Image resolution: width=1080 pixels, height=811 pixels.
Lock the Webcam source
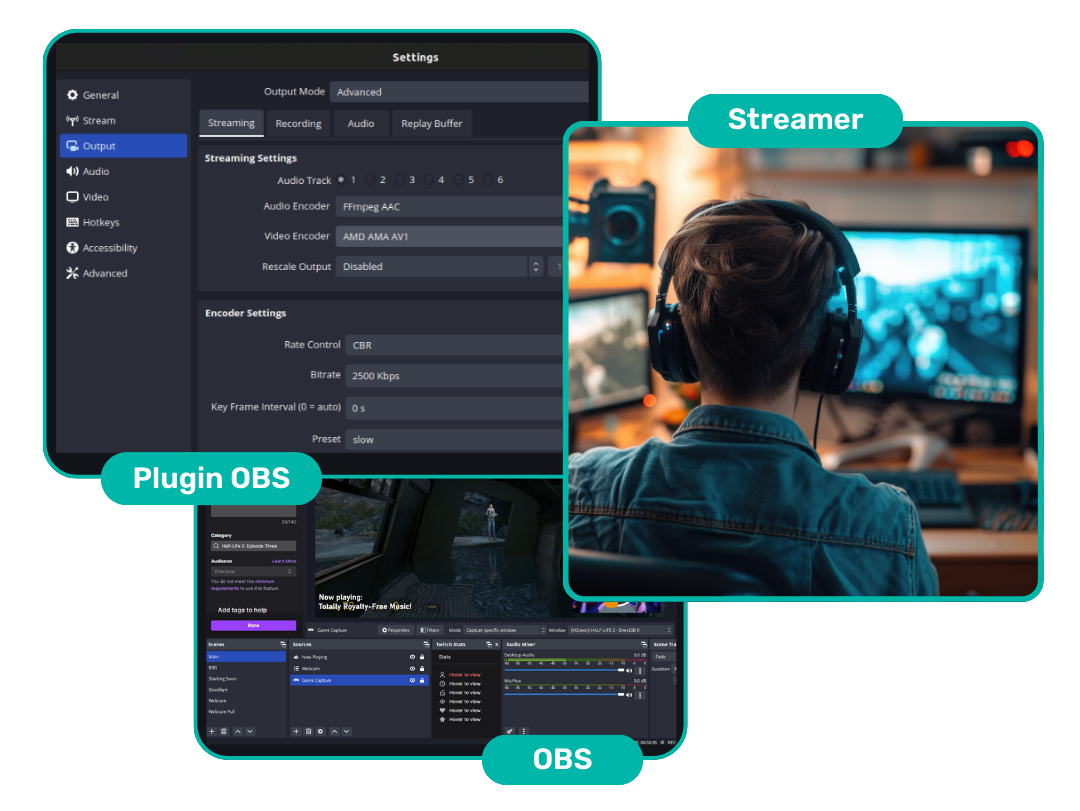tap(422, 668)
